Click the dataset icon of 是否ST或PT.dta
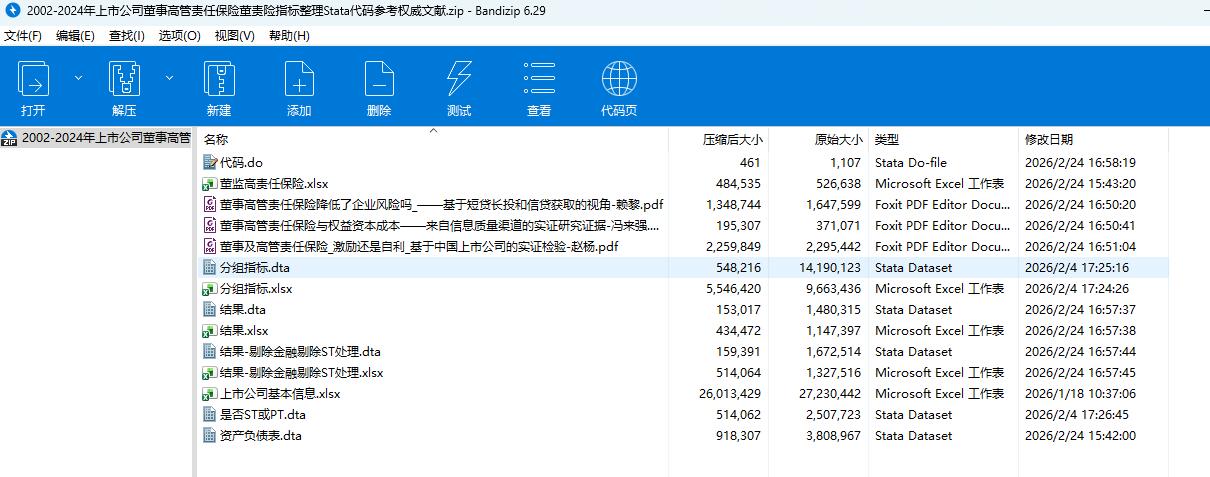Image resolution: width=1210 pixels, height=477 pixels. (x=210, y=414)
